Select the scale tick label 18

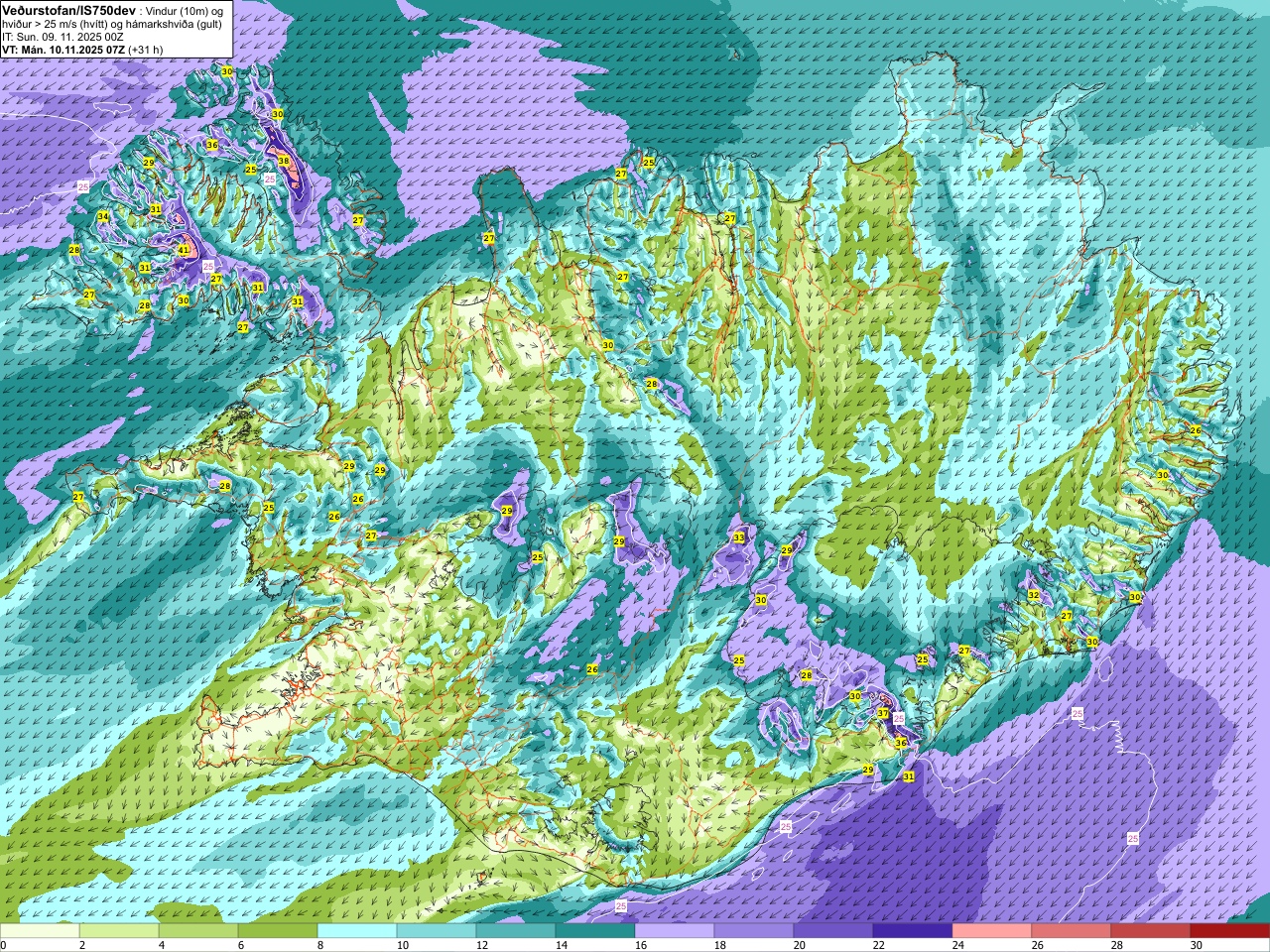click(x=719, y=945)
